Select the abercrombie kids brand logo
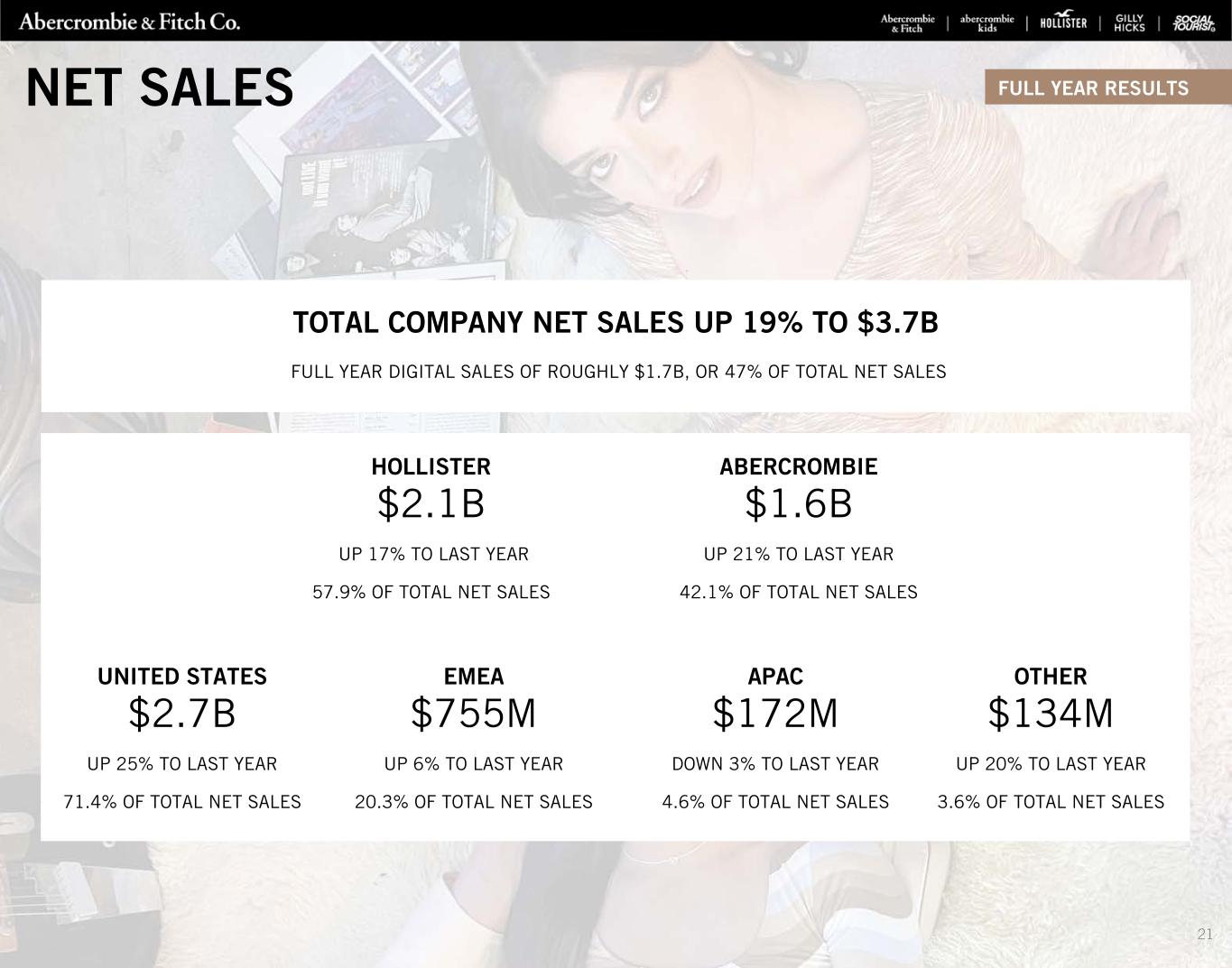Screen dimensions: 1232x968 point(987,23)
